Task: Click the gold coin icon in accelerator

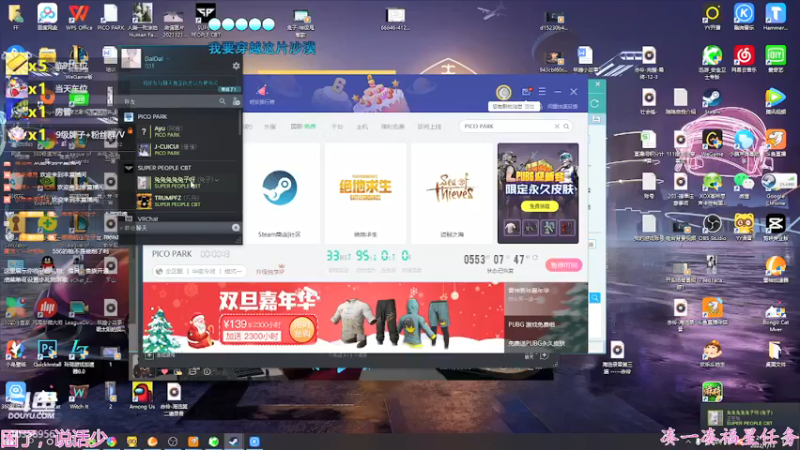Action: click(504, 92)
